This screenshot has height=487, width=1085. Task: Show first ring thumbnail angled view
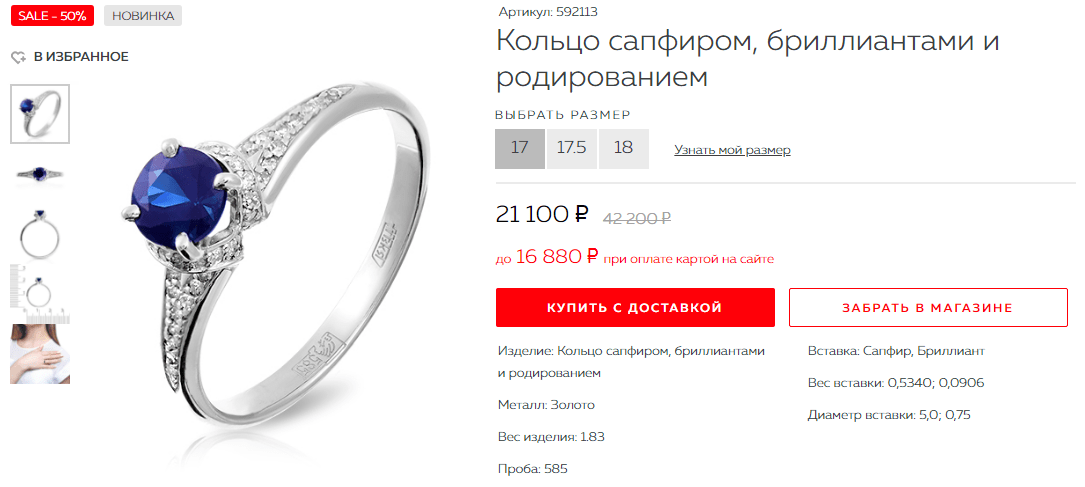(40, 114)
